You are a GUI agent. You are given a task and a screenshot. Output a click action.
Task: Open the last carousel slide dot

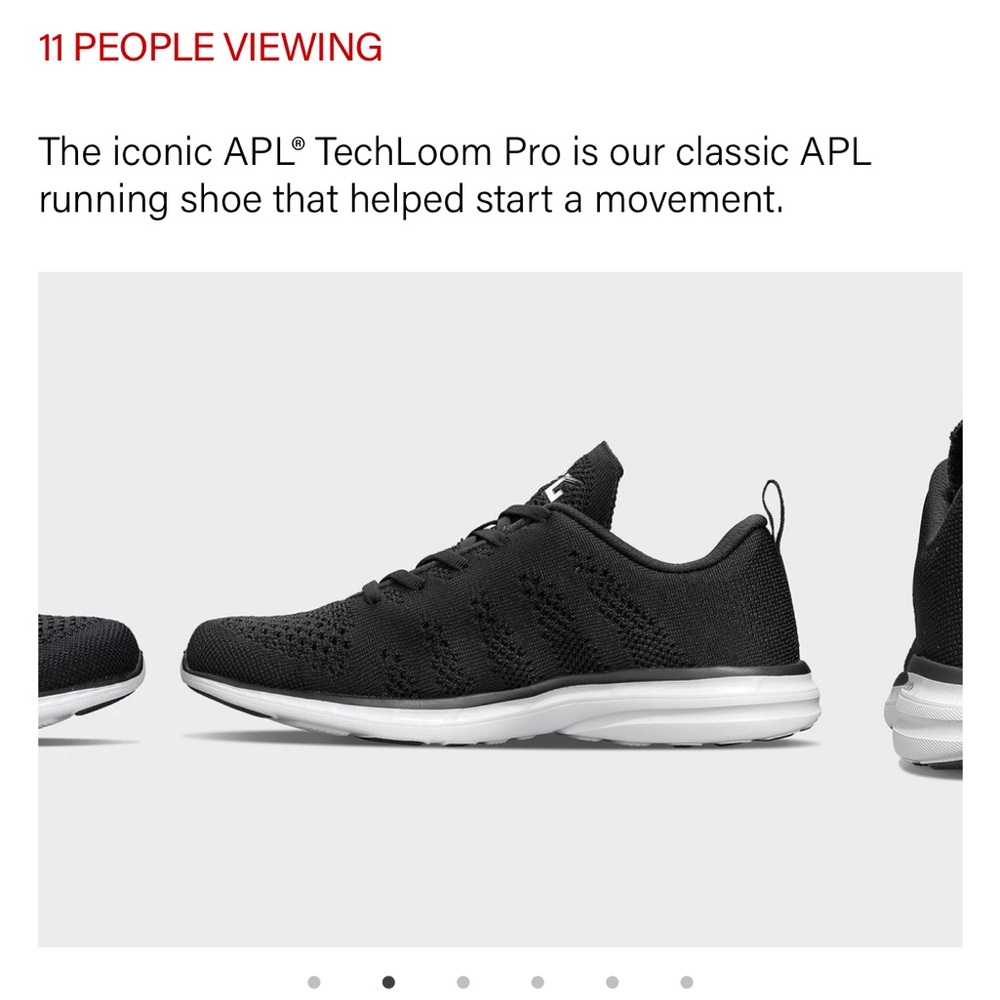coord(686,982)
